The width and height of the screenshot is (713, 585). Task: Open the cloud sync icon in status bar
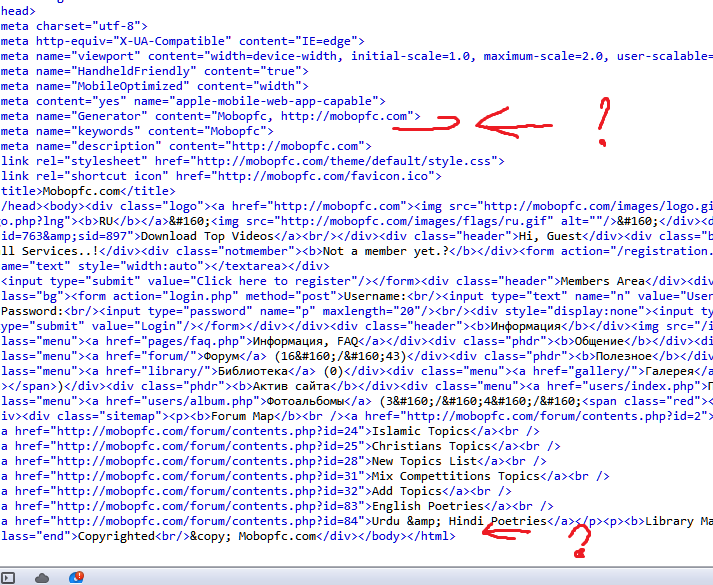(x=42, y=578)
